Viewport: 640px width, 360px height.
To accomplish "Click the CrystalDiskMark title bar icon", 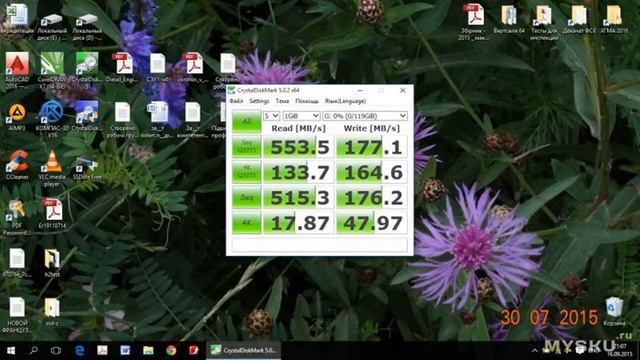I will point(231,90).
